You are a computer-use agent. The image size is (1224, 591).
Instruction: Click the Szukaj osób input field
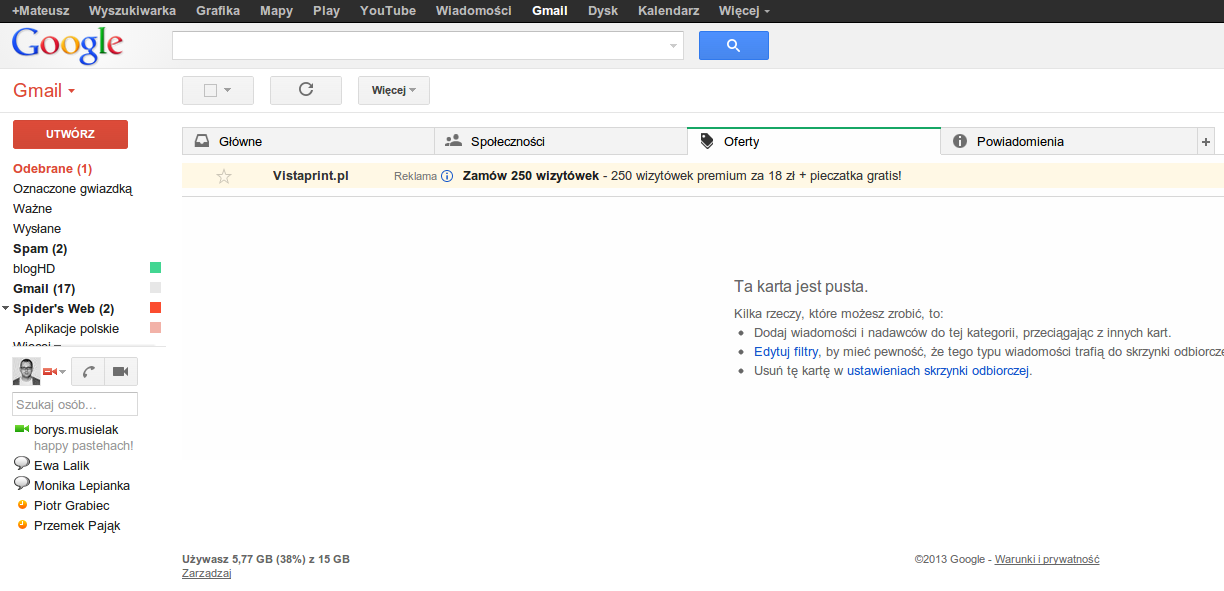click(x=75, y=404)
